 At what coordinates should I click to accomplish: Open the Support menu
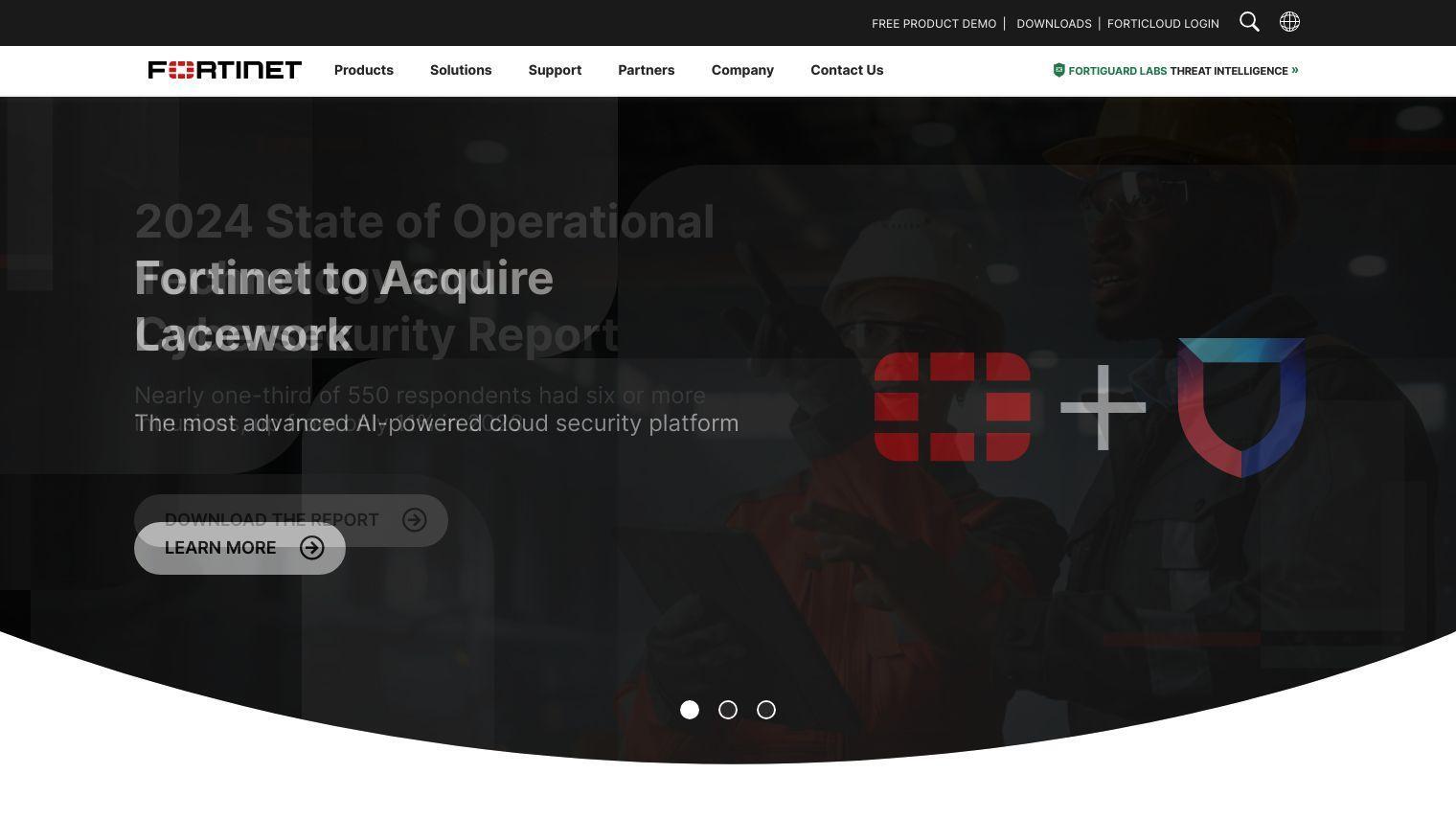tap(555, 70)
